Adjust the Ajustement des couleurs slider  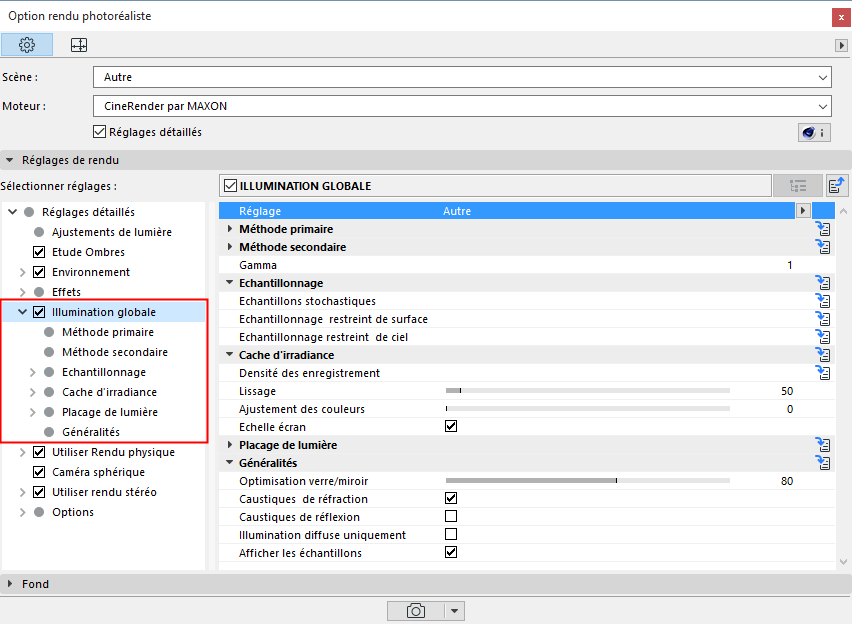point(587,409)
